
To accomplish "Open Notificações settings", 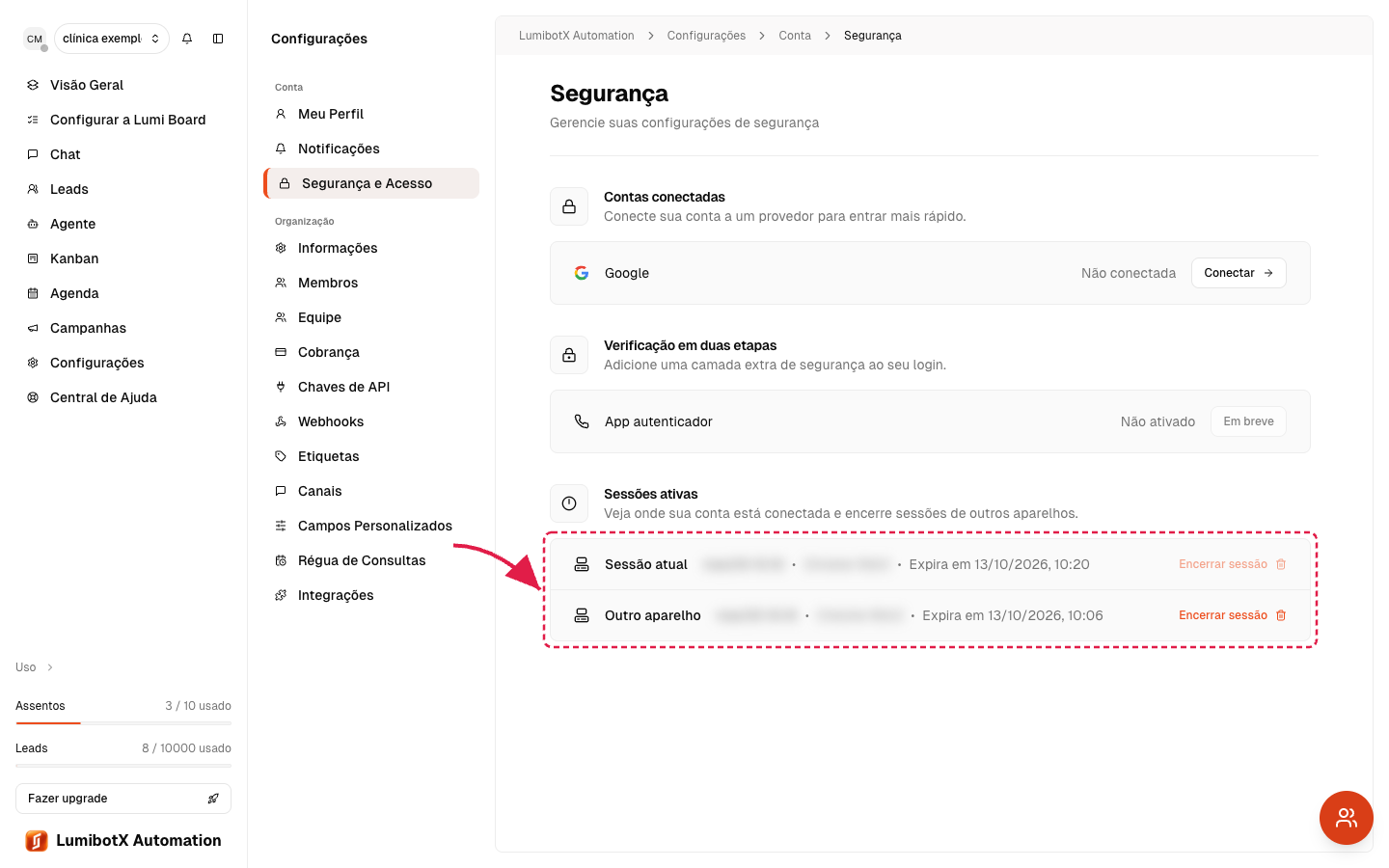I will [371, 149].
